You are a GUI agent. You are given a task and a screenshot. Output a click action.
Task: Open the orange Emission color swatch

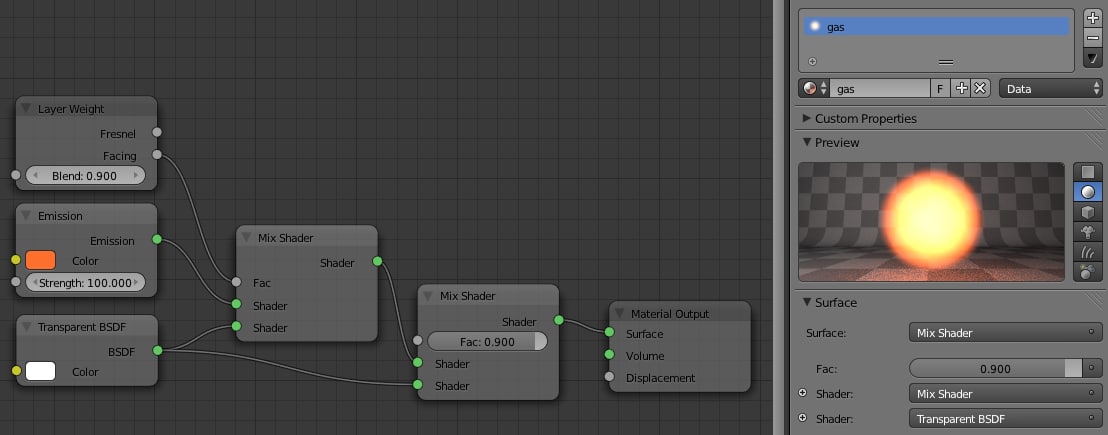coord(40,261)
